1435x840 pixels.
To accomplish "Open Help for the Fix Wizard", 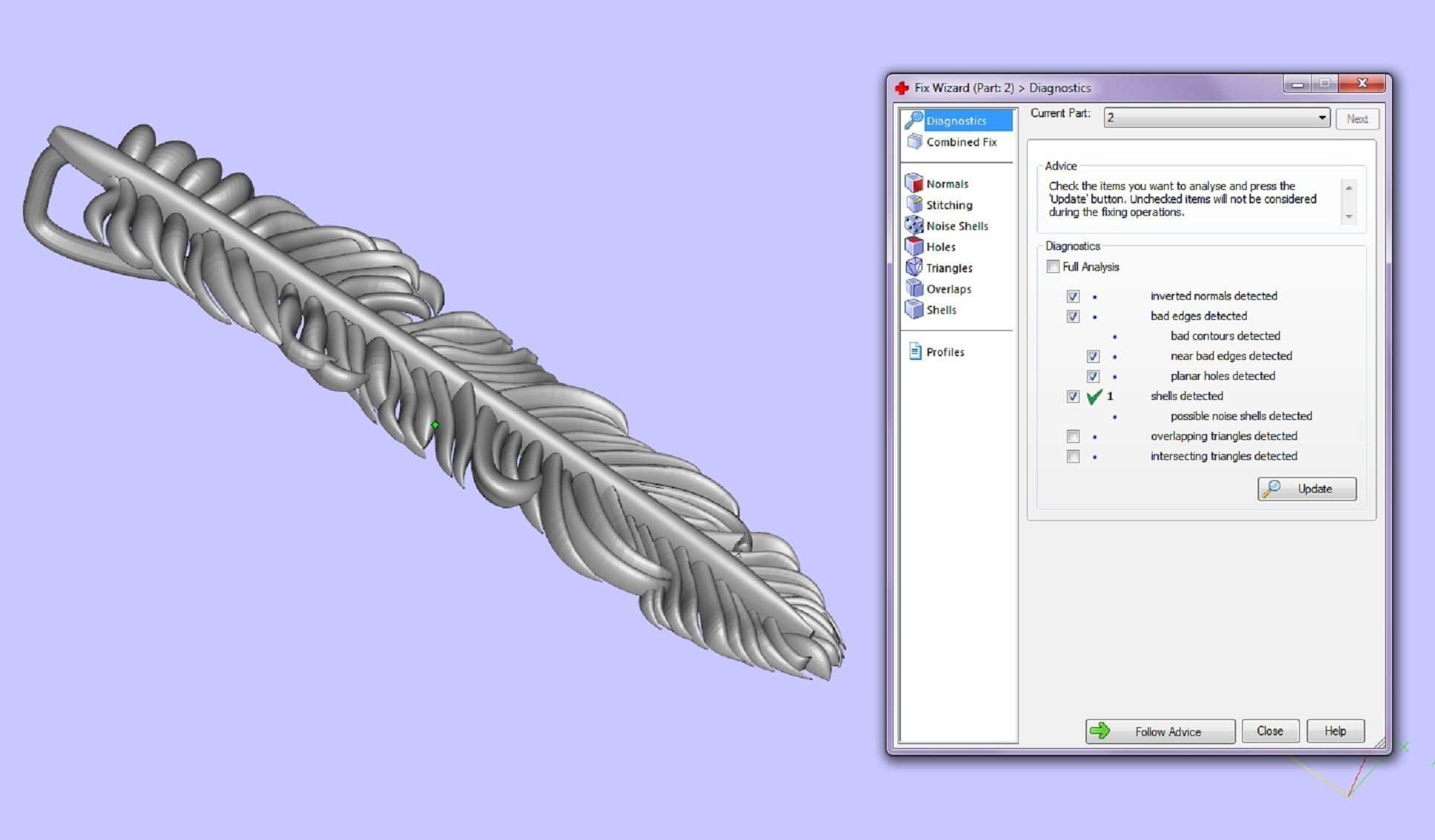I will tap(1335, 731).
